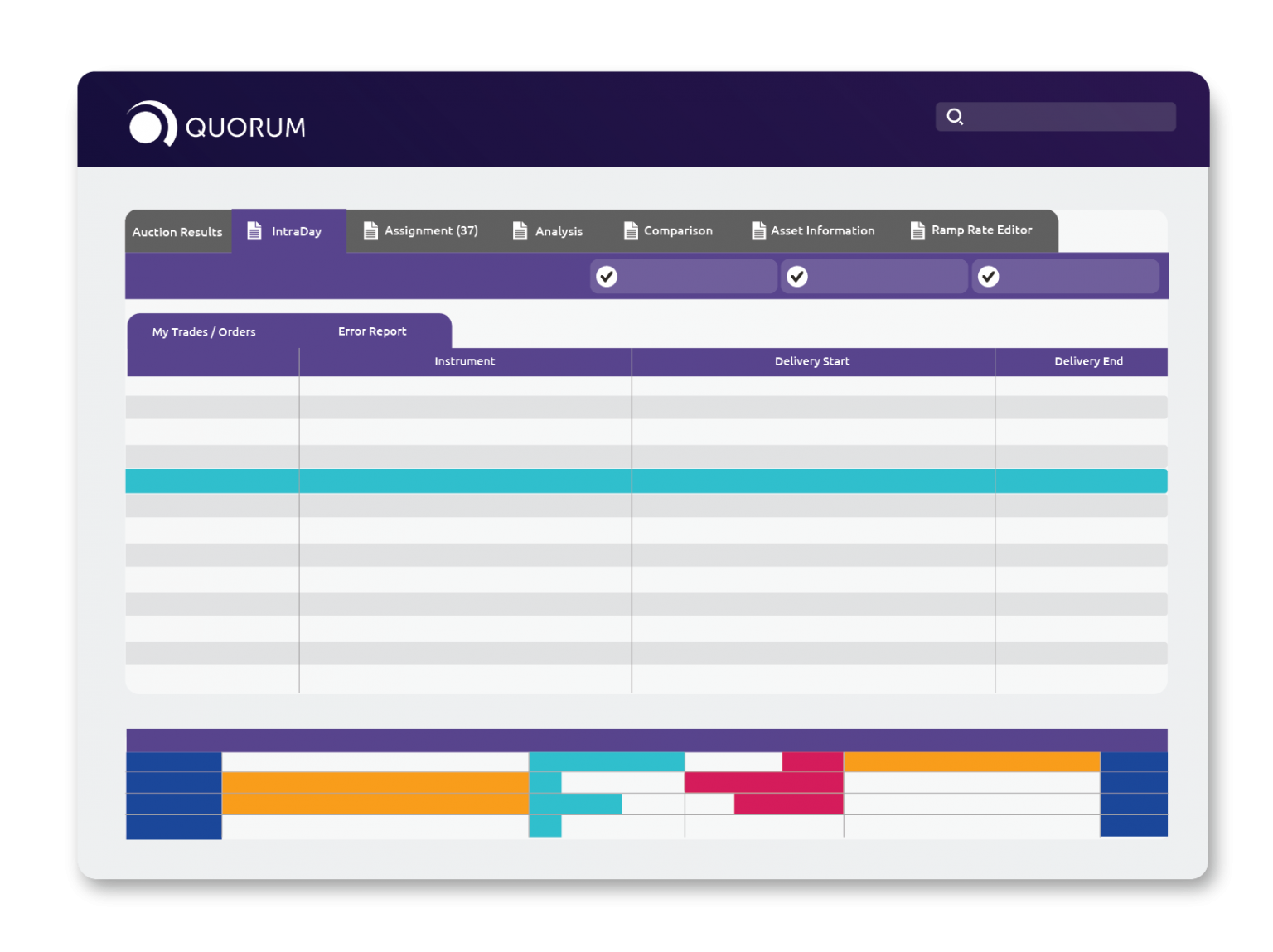Select the highlighted teal table row
The height and width of the screenshot is (952, 1273).
click(x=646, y=481)
